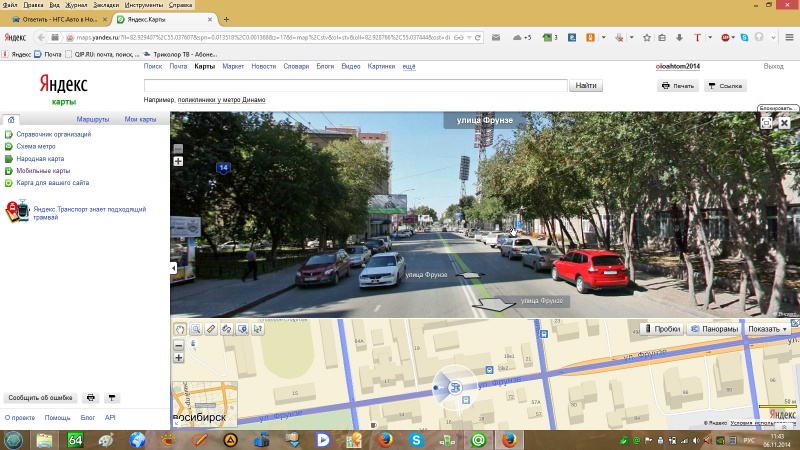800x450 pixels.
Task: Select the hand pan tool on map
Action: [x=180, y=329]
